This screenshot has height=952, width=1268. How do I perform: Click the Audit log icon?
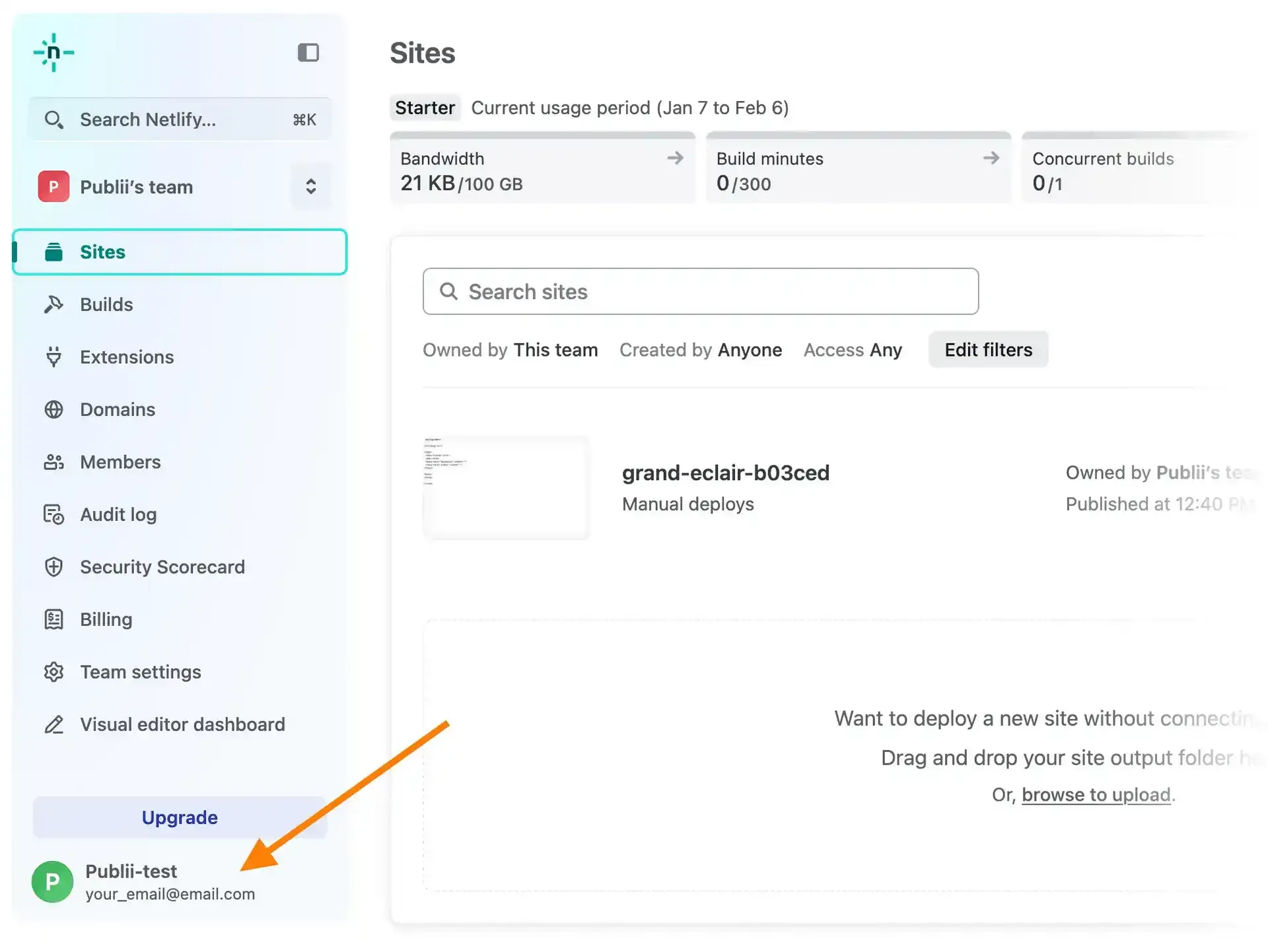tap(53, 514)
